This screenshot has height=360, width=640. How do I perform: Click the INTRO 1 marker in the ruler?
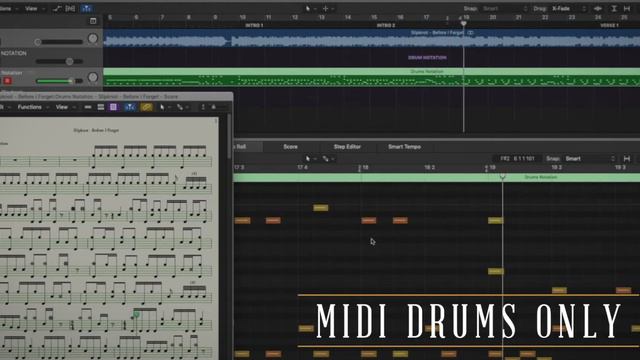point(254,25)
